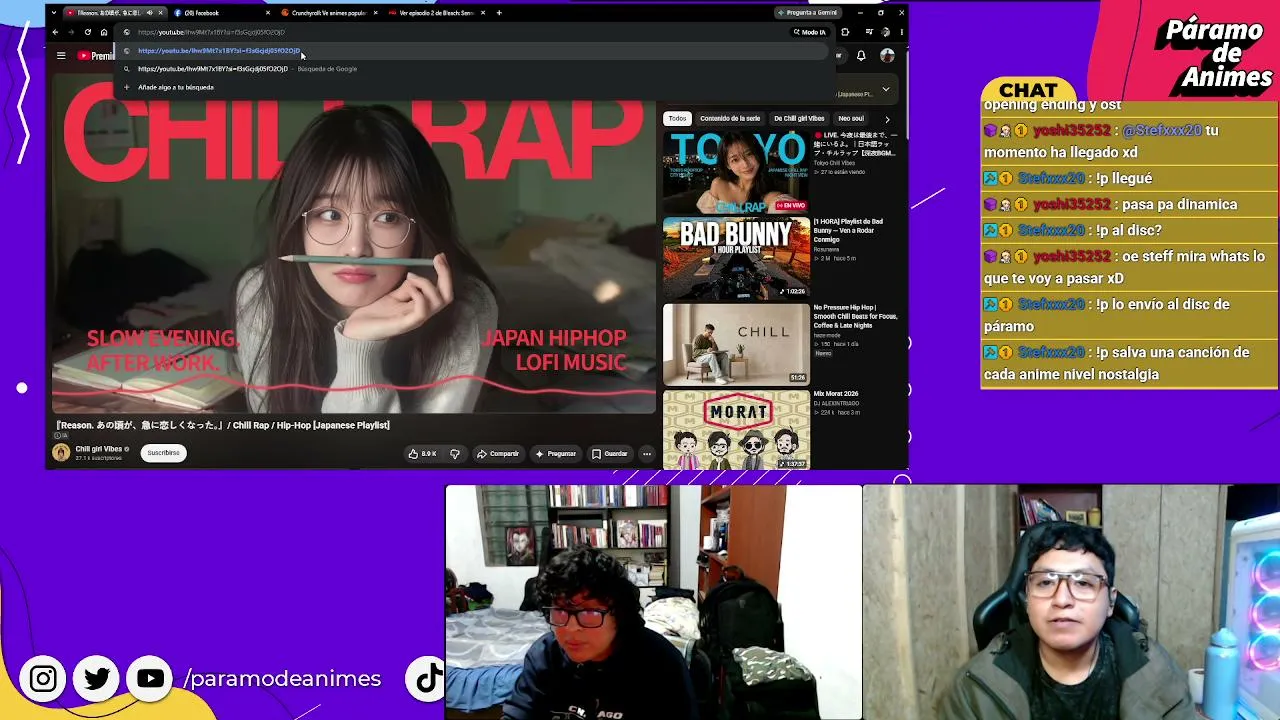Click Pregunta a Gemini button
Image resolution: width=1280 pixels, height=720 pixels.
click(x=807, y=13)
